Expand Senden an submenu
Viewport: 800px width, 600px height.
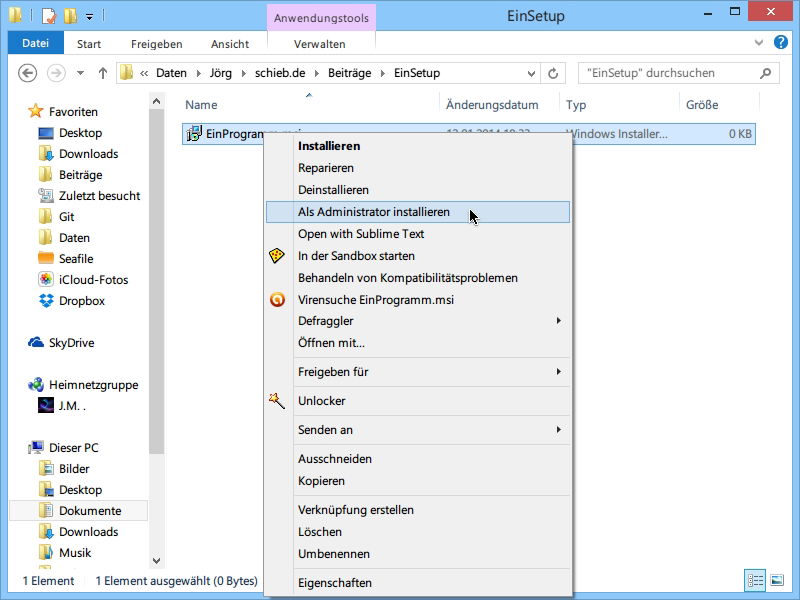coord(559,430)
